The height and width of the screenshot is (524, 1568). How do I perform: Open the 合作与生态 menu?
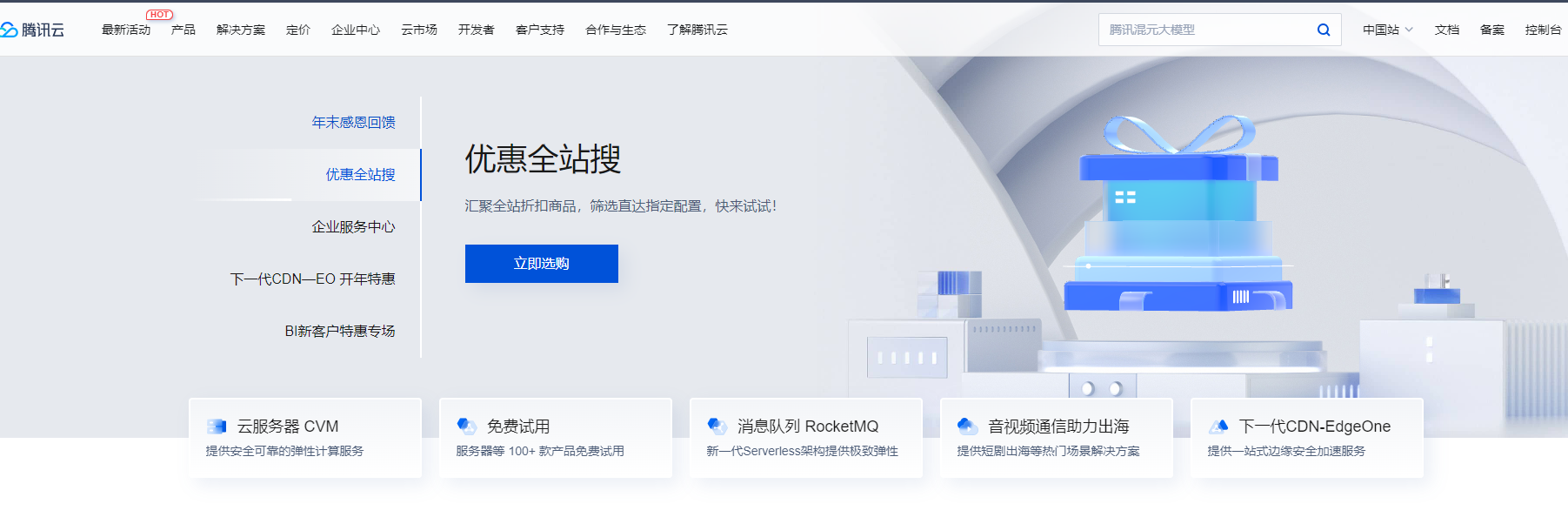616,30
